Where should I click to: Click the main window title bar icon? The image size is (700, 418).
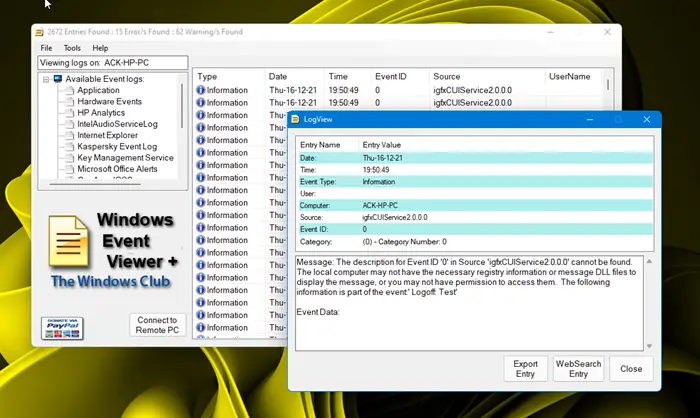click(x=39, y=32)
